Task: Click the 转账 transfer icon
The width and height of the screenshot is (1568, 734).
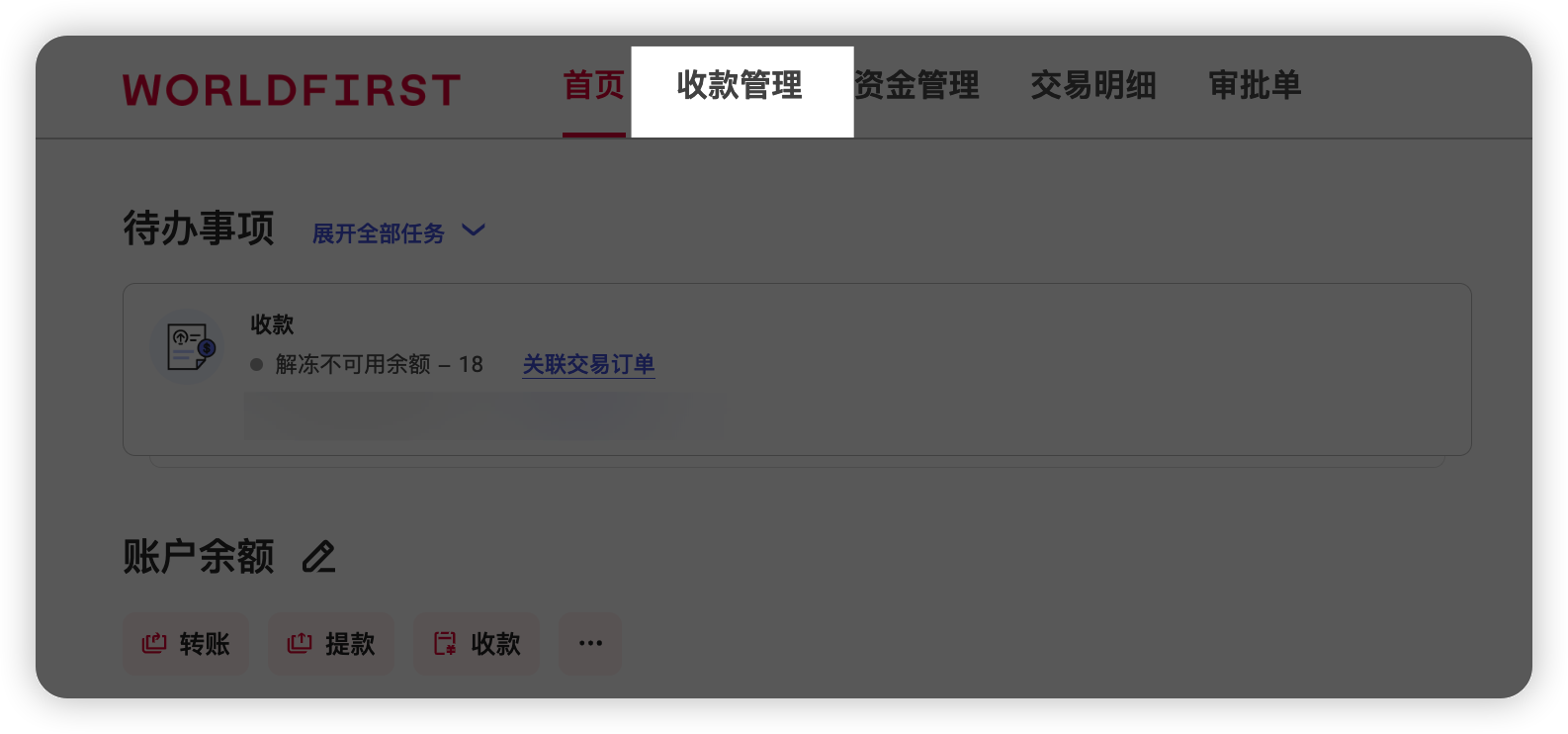Action: pos(154,644)
